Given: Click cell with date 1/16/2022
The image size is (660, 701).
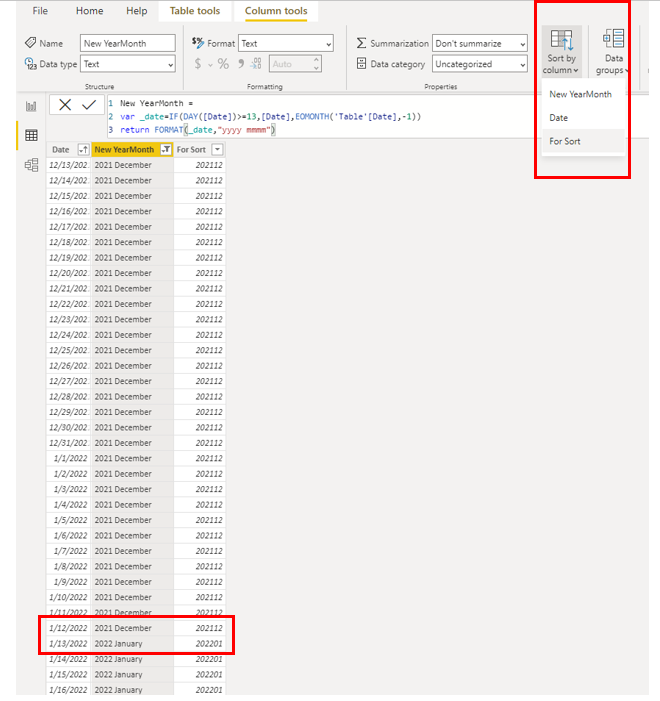Looking at the screenshot, I should tap(68, 690).
